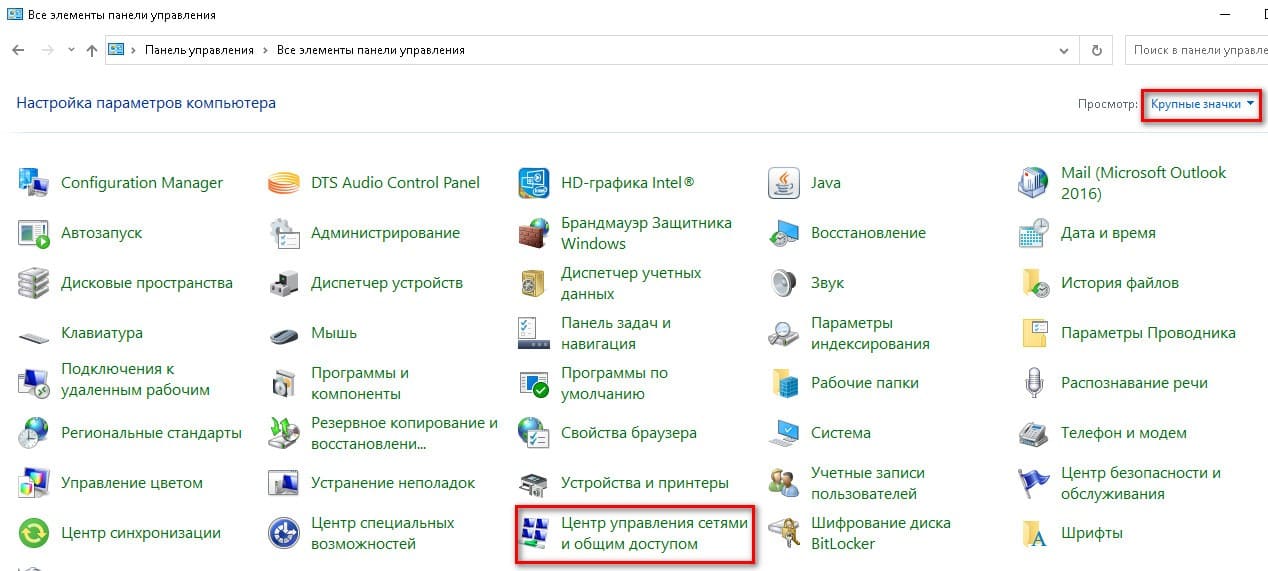This screenshot has width=1268, height=571.
Task: Click Резервное копирование и восстановление icon
Action: [x=284, y=433]
